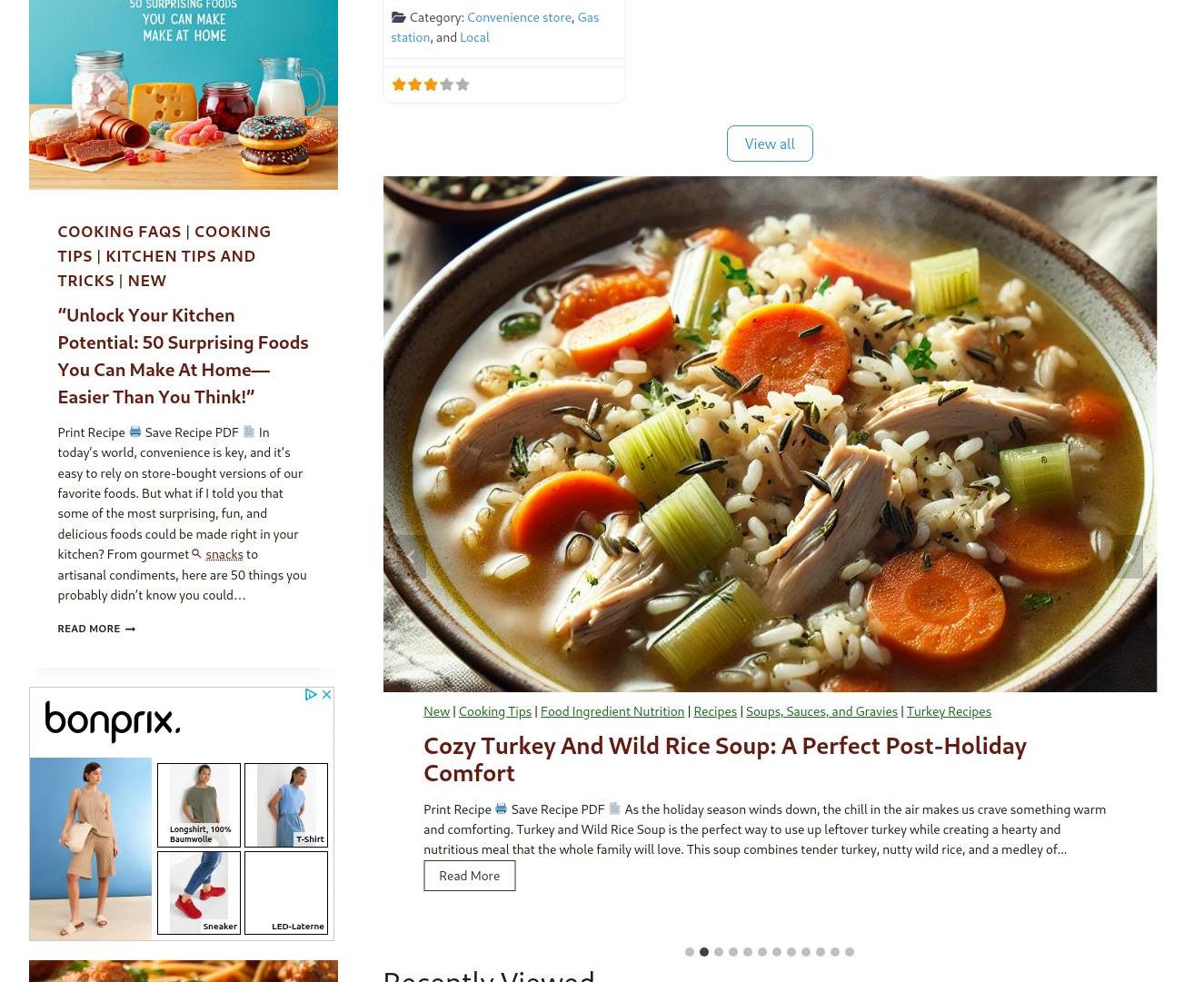
Task: Open the Turkey and Wild Rice Soup image
Action: pos(770,434)
